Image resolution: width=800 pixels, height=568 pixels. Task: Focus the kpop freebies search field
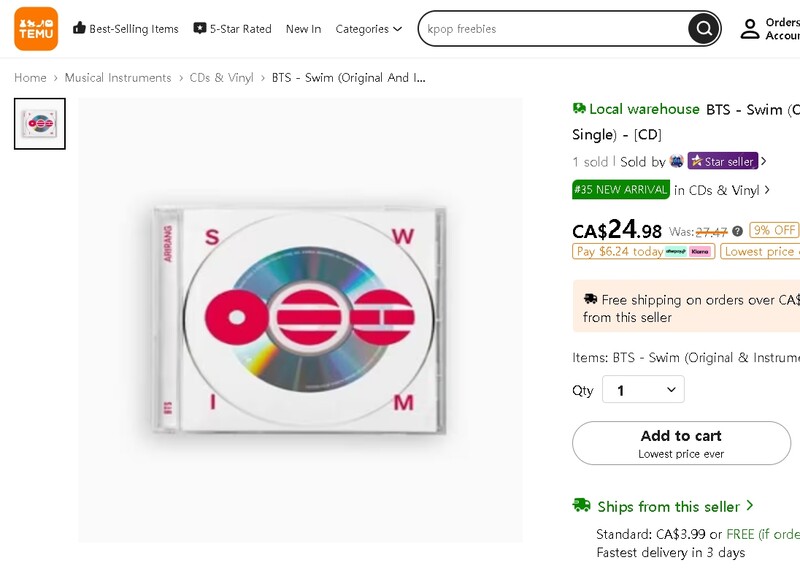pos(554,29)
